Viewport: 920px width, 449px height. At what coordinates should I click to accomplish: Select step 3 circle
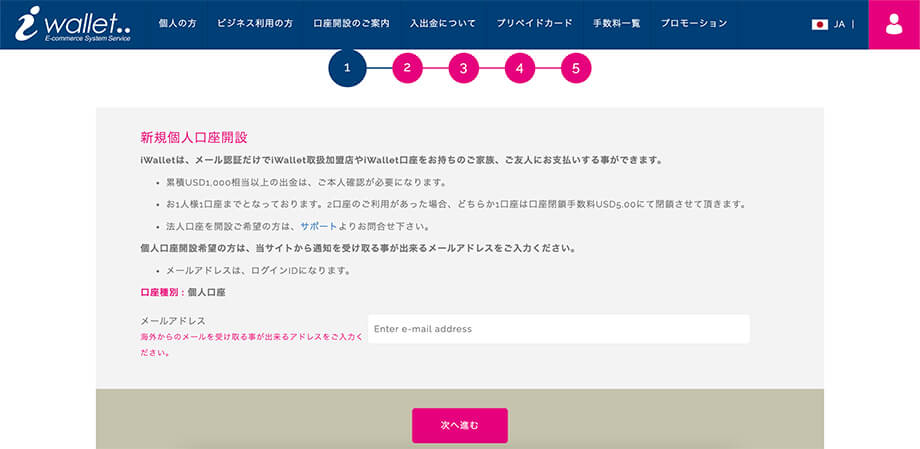[x=464, y=68]
